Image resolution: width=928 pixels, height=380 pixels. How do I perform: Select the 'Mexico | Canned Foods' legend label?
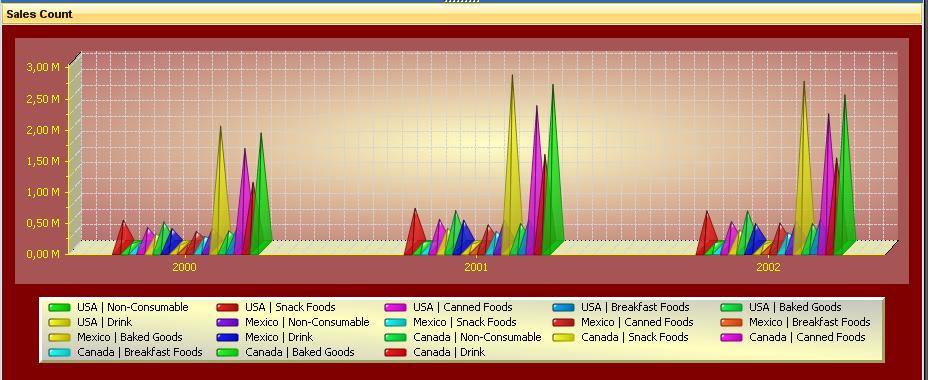pos(637,323)
